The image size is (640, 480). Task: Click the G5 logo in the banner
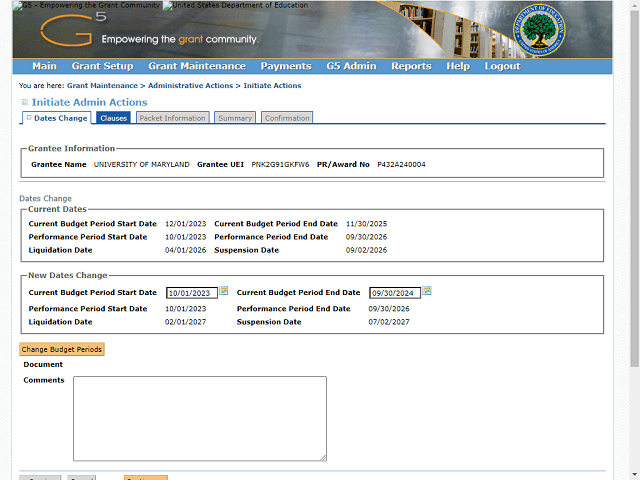coord(73,29)
